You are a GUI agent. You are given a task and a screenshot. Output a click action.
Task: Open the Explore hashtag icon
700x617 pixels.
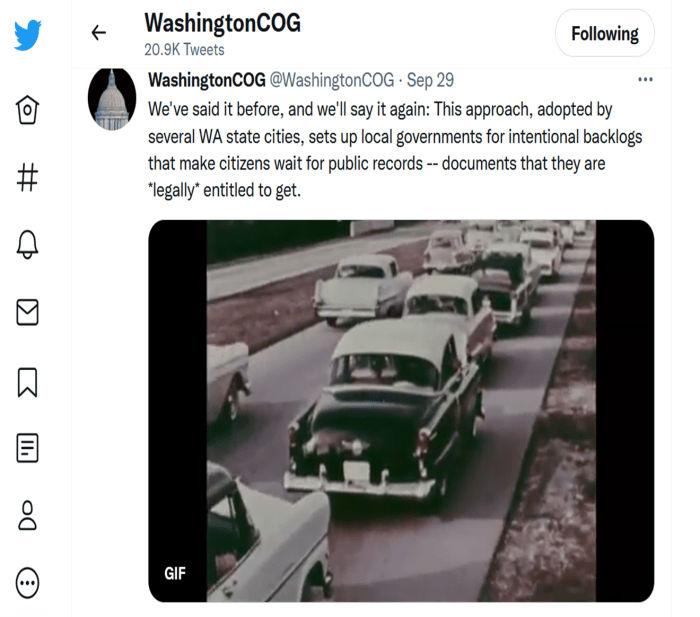(x=28, y=178)
